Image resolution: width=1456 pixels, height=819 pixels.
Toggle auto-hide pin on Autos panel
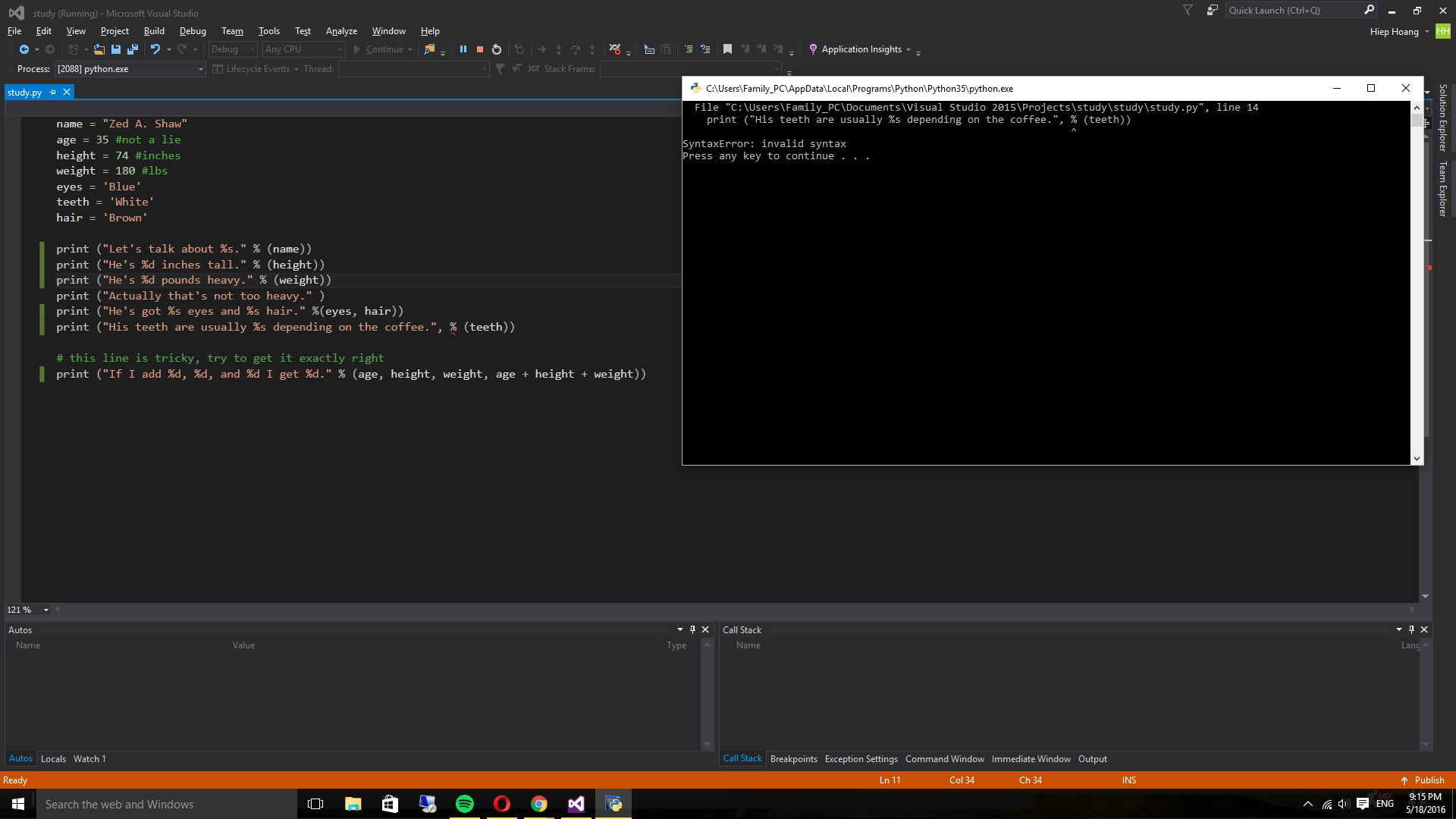coord(692,629)
